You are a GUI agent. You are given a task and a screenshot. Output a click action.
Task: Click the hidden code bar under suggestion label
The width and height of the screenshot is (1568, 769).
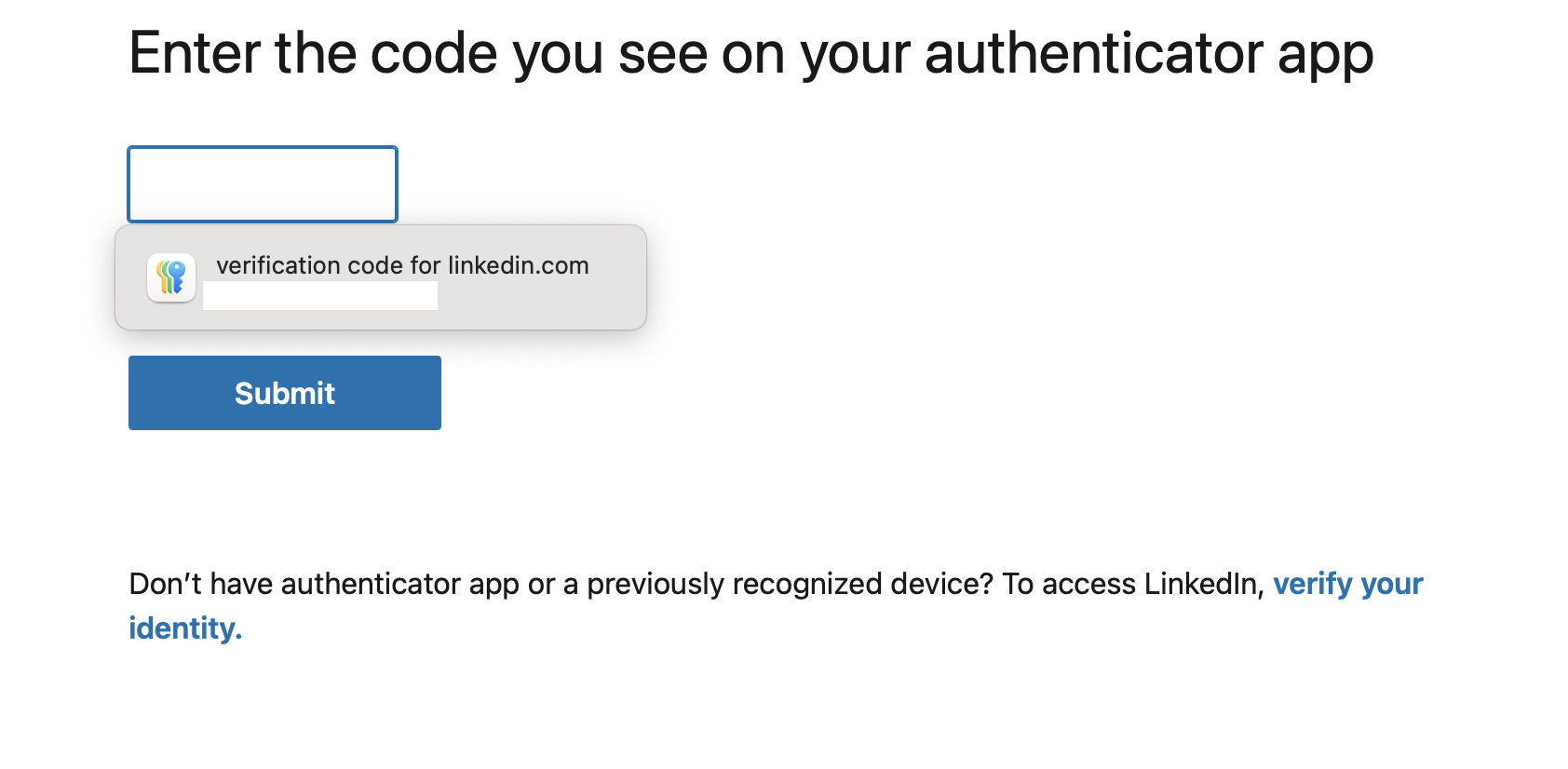click(x=320, y=296)
